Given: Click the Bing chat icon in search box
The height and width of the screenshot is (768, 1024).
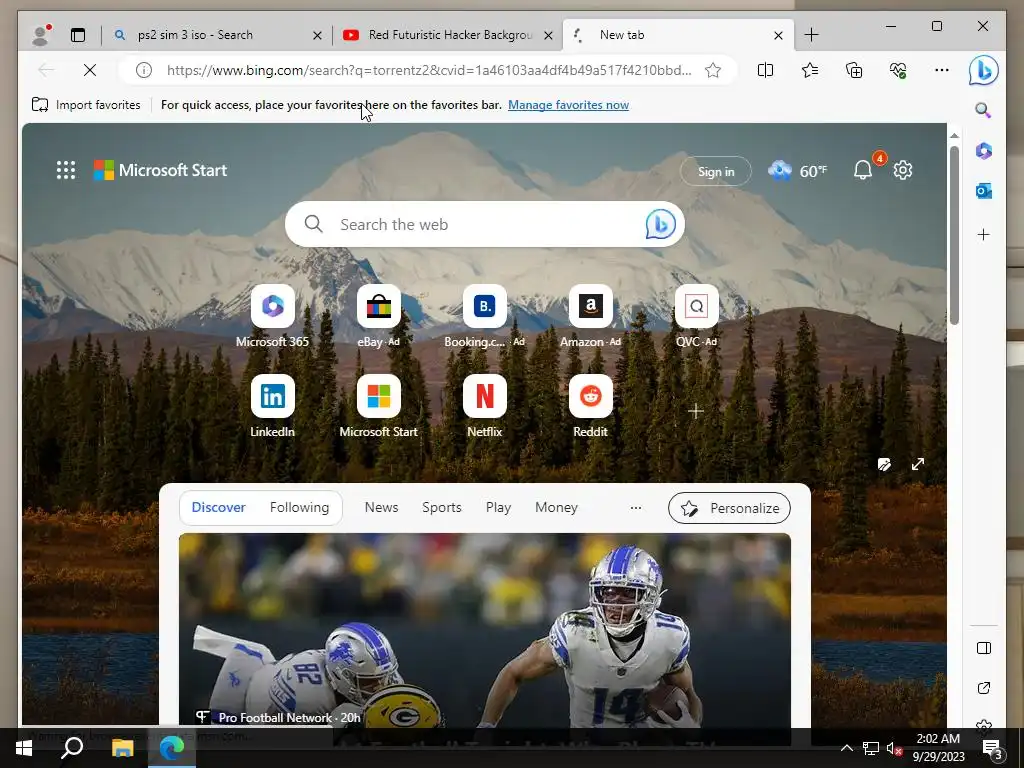Looking at the screenshot, I should (x=660, y=225).
